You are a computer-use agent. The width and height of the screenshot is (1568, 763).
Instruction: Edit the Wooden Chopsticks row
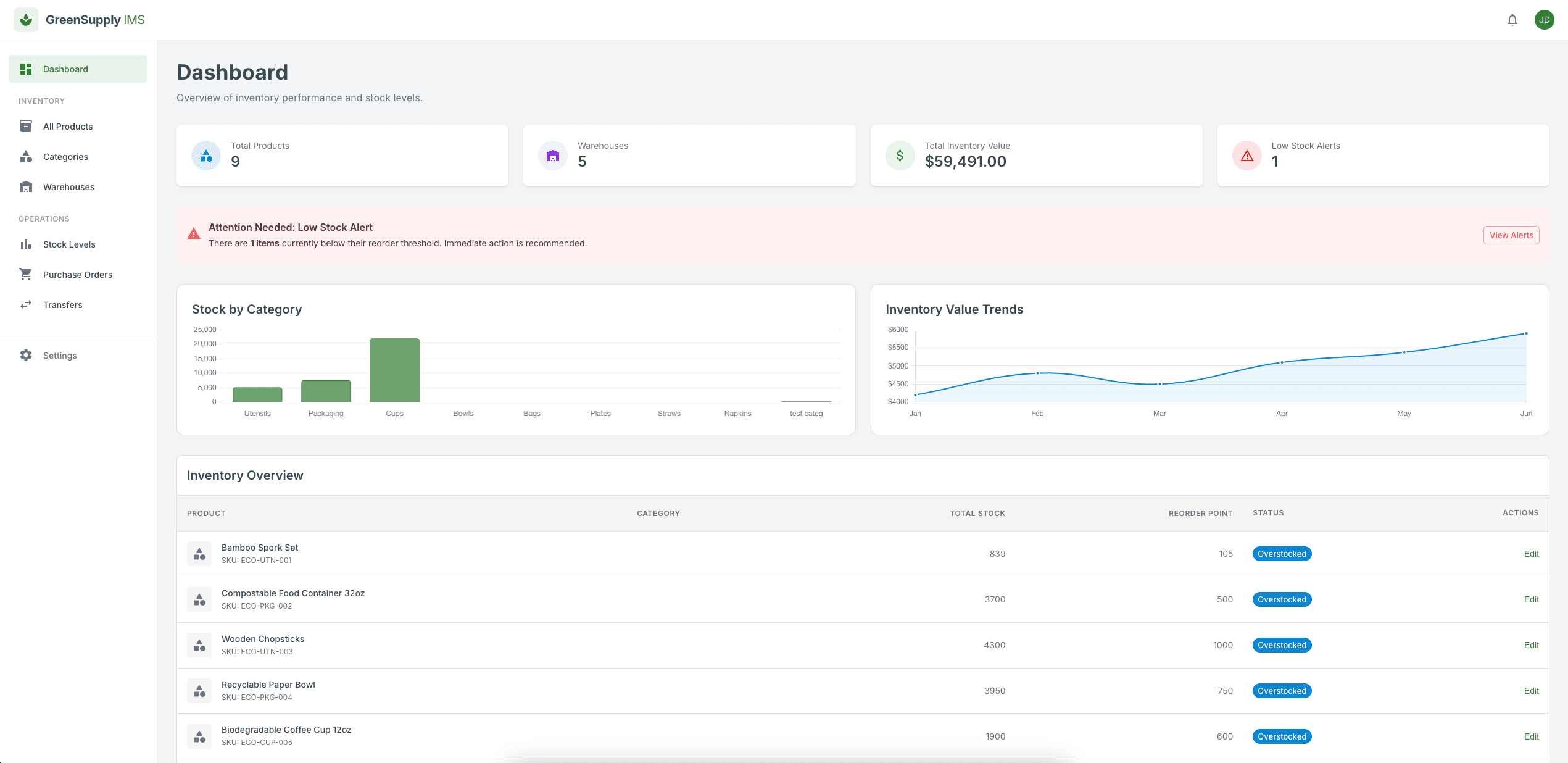tap(1532, 645)
